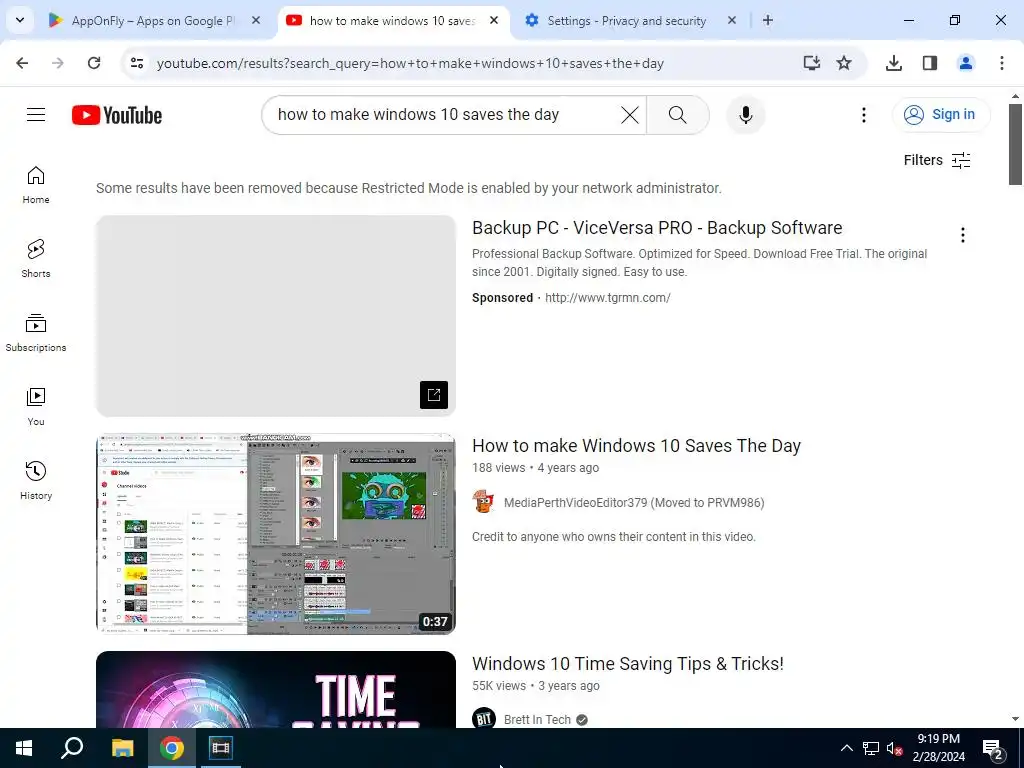This screenshot has width=1024, height=768.
Task: Switch to the AppOnFly Google Play tab
Action: click(x=150, y=21)
